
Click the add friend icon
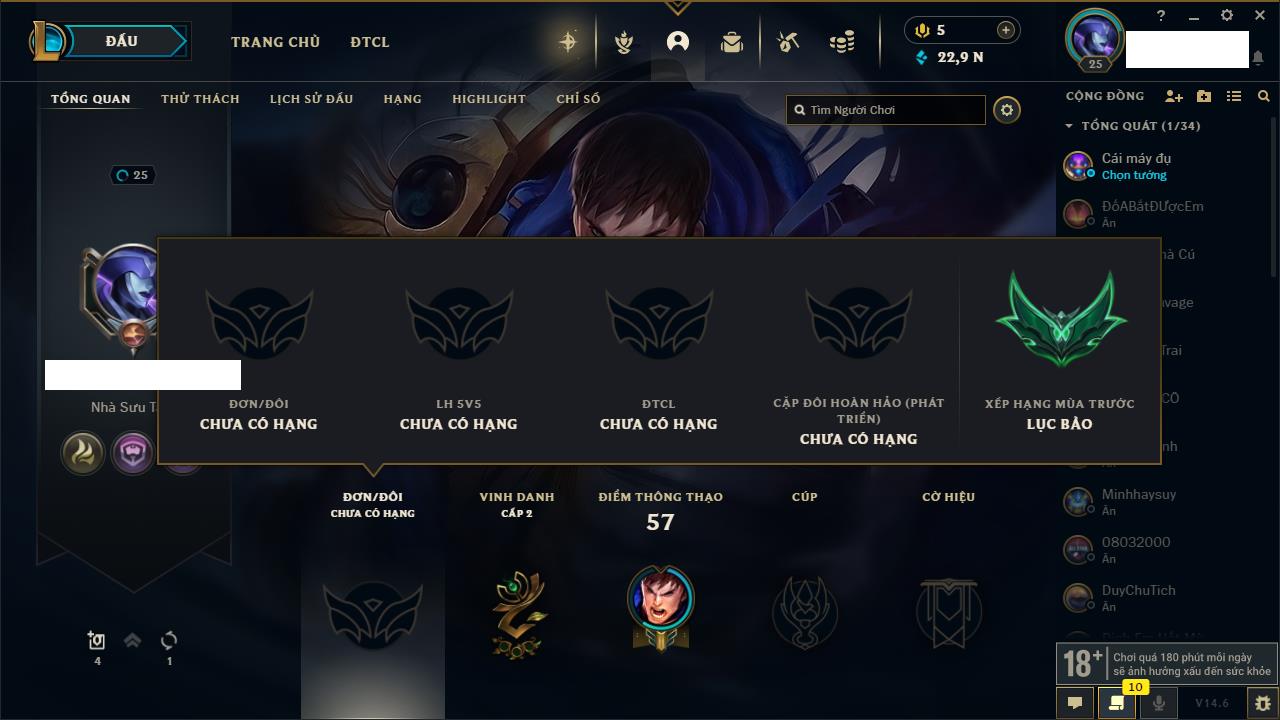[x=1174, y=96]
